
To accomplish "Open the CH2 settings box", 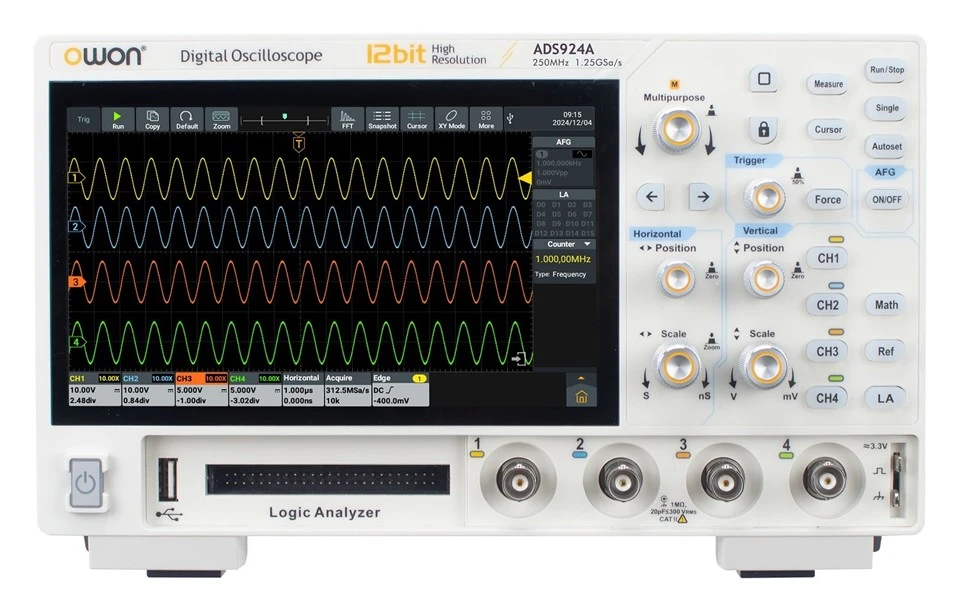I will coord(148,390).
